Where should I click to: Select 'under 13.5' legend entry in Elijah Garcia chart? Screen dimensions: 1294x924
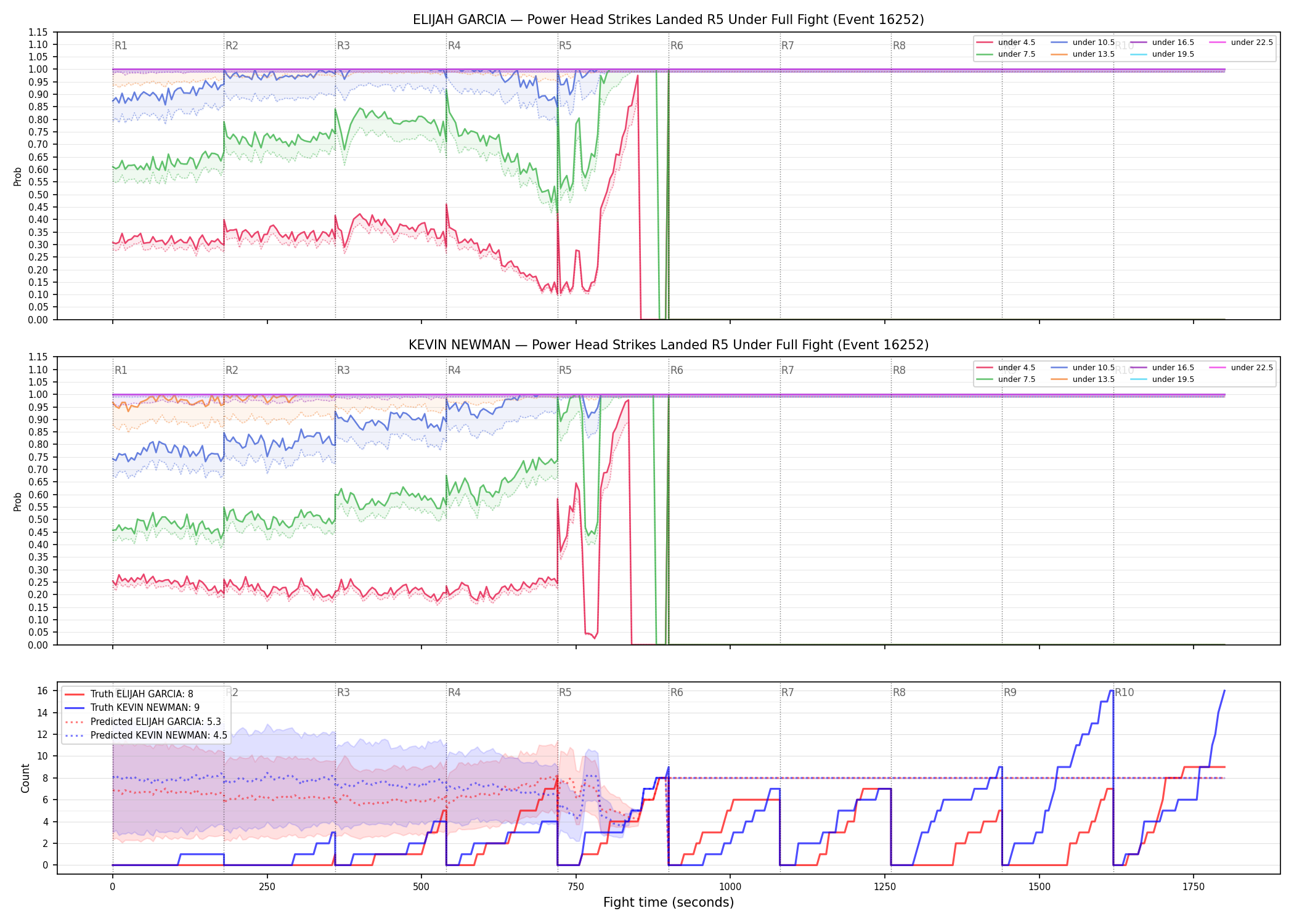(1083, 54)
